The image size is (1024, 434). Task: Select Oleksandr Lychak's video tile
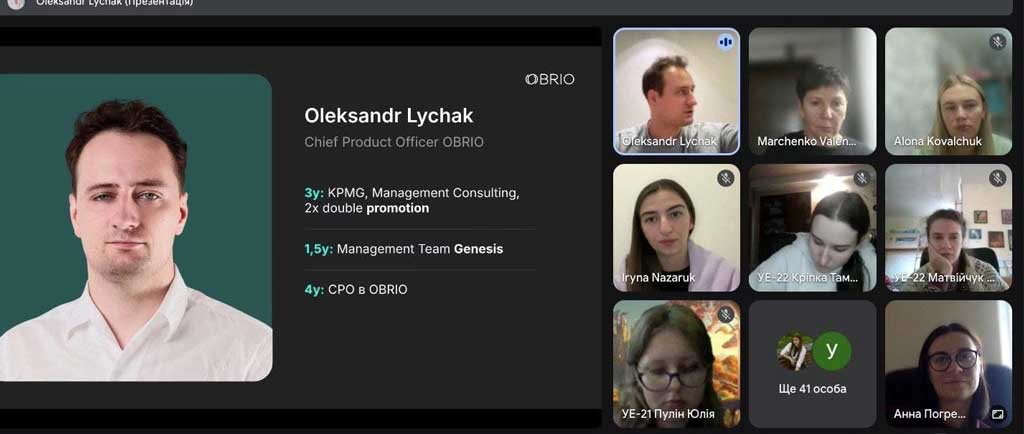pyautogui.click(x=677, y=91)
